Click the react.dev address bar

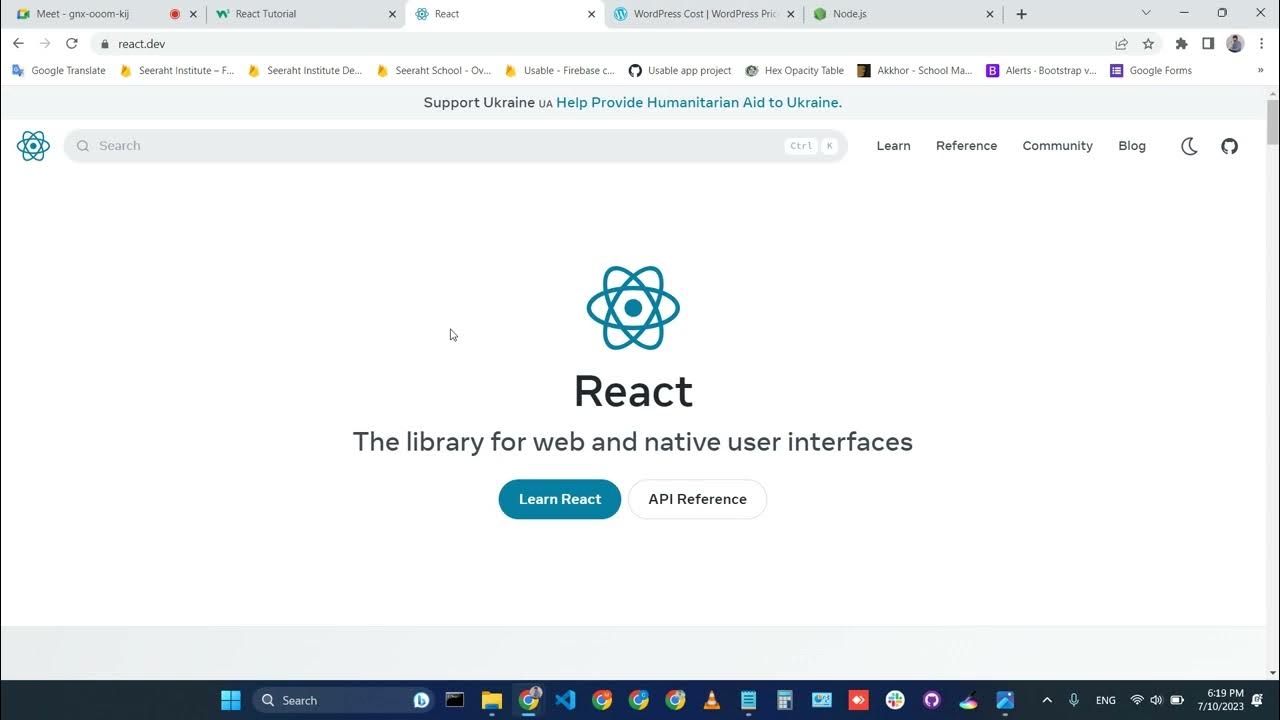pos(600,44)
